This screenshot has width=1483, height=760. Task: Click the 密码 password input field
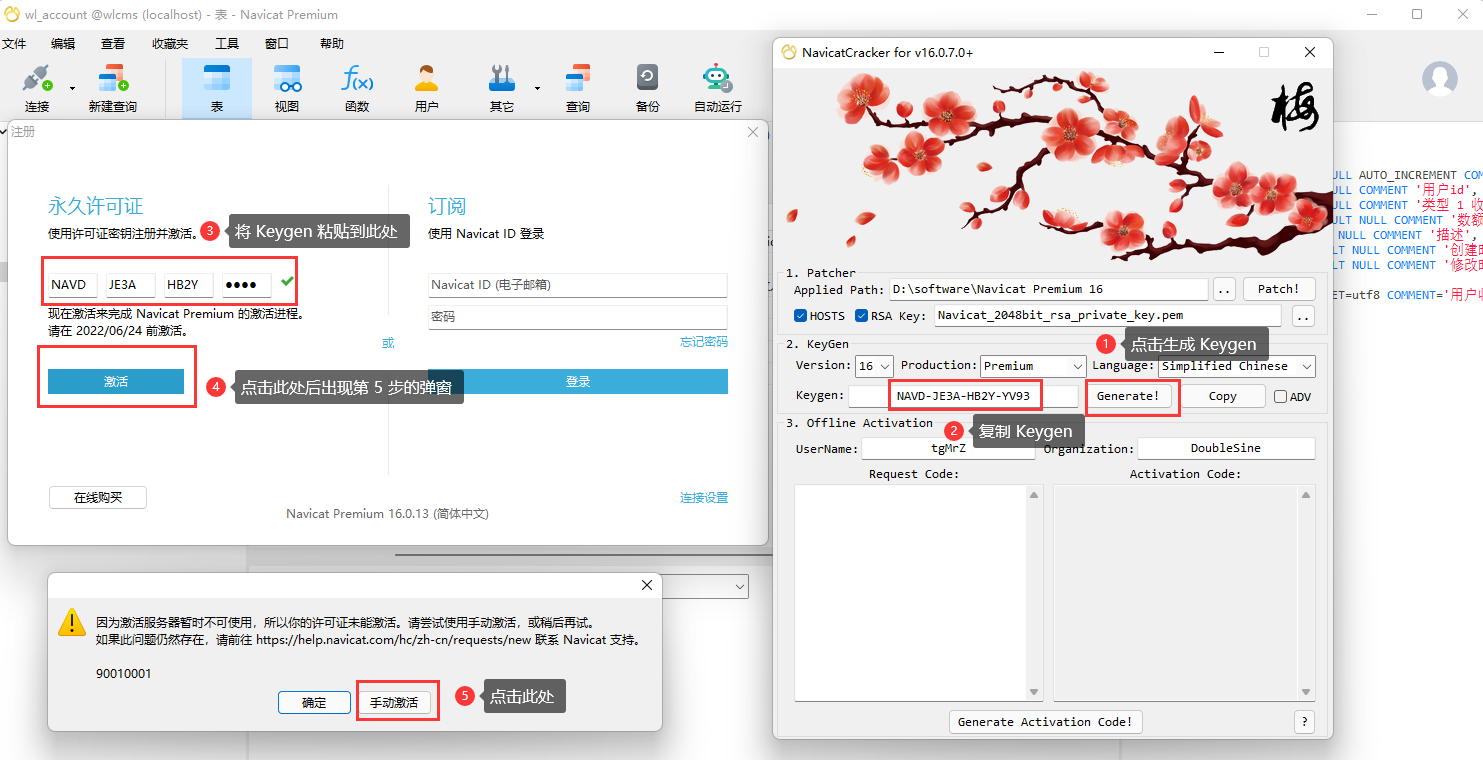578,317
